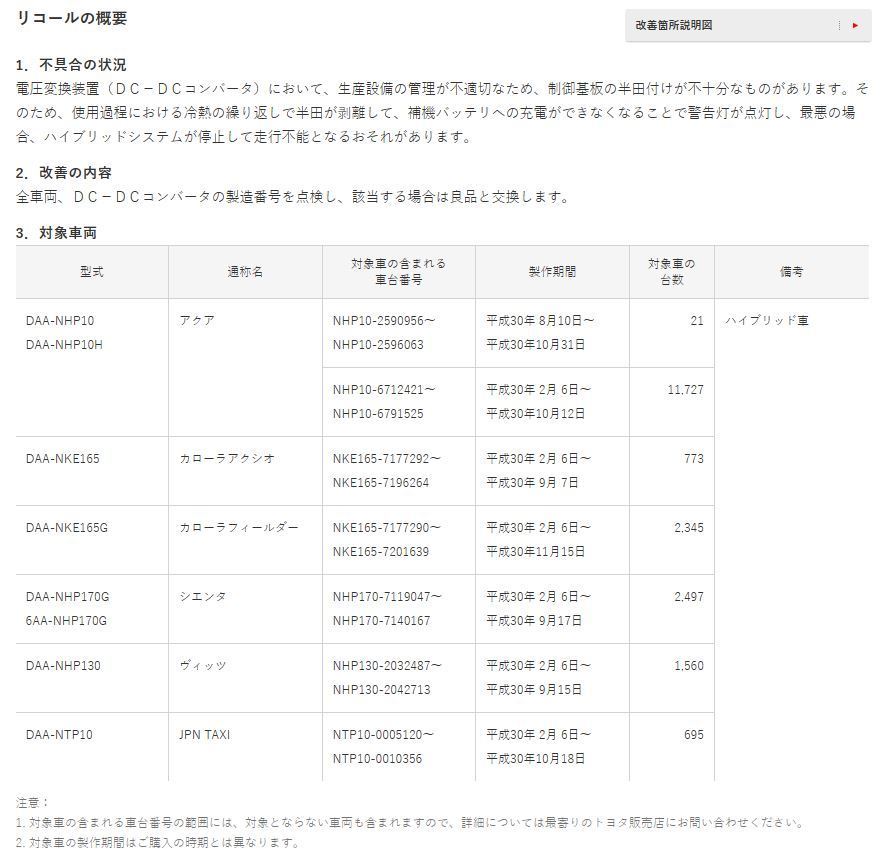
Task: Click the 製作期間 column header
Action: tap(552, 272)
